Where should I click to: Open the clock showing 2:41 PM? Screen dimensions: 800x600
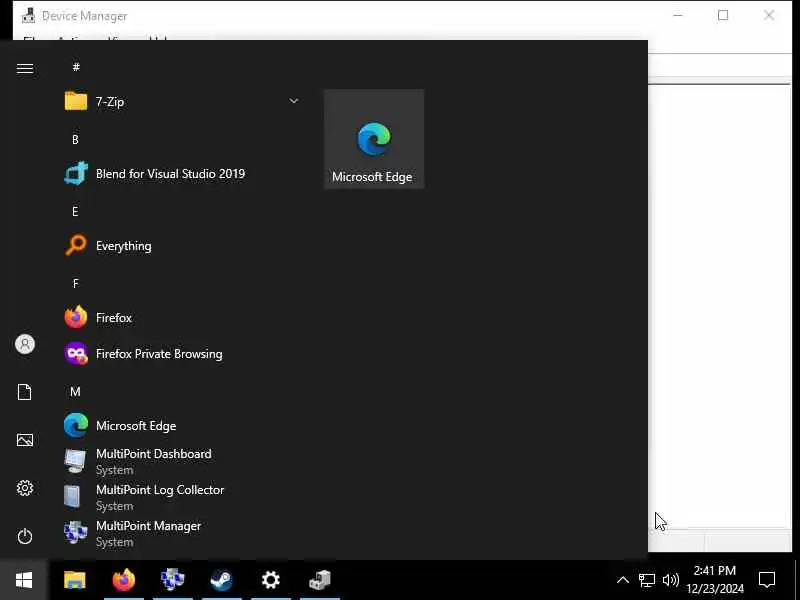tap(715, 580)
